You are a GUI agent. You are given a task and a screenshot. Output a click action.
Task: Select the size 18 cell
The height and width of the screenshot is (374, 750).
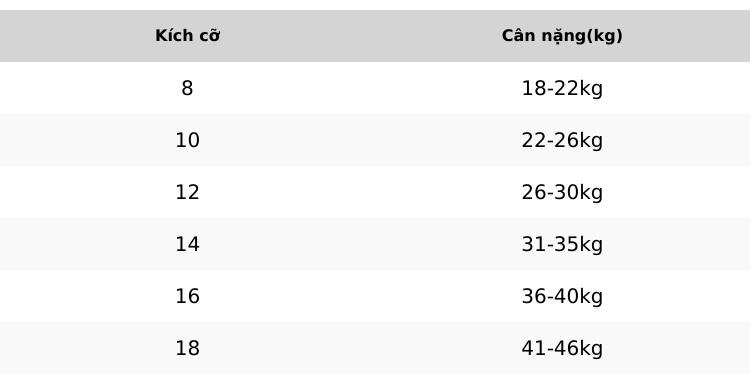point(188,348)
